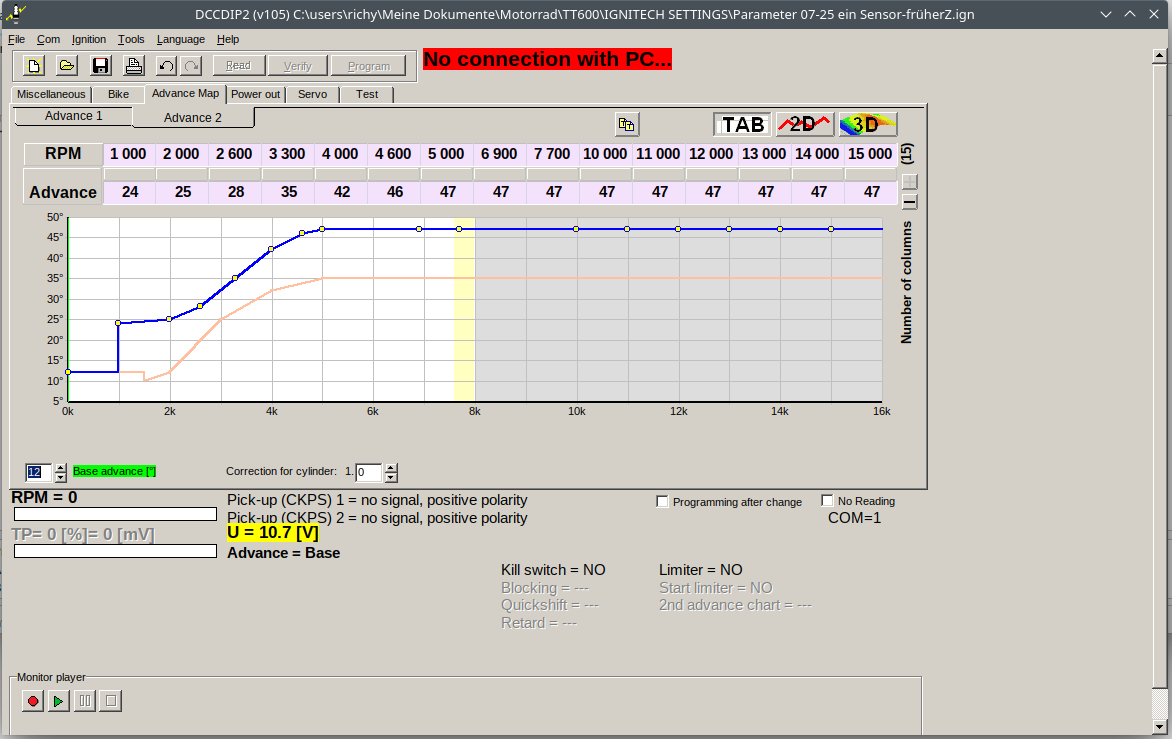Switch to 2D graph view
The image size is (1172, 739).
[x=804, y=124]
